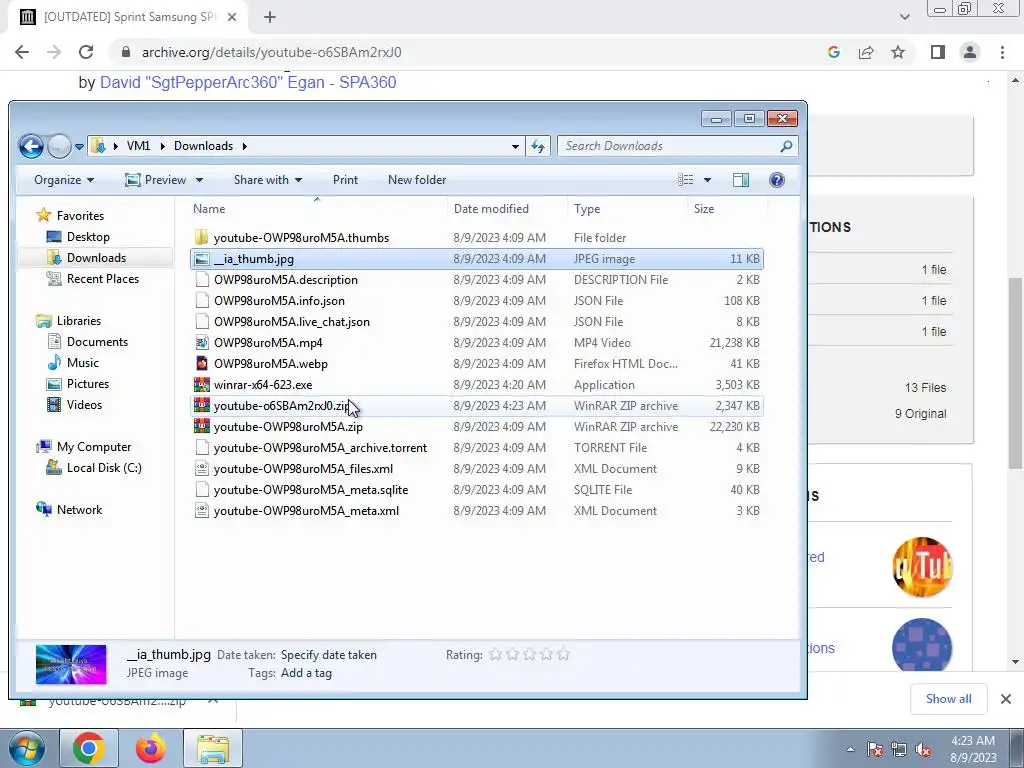Sort by the Type column header
Screen dimensions: 1024x768
pos(587,209)
